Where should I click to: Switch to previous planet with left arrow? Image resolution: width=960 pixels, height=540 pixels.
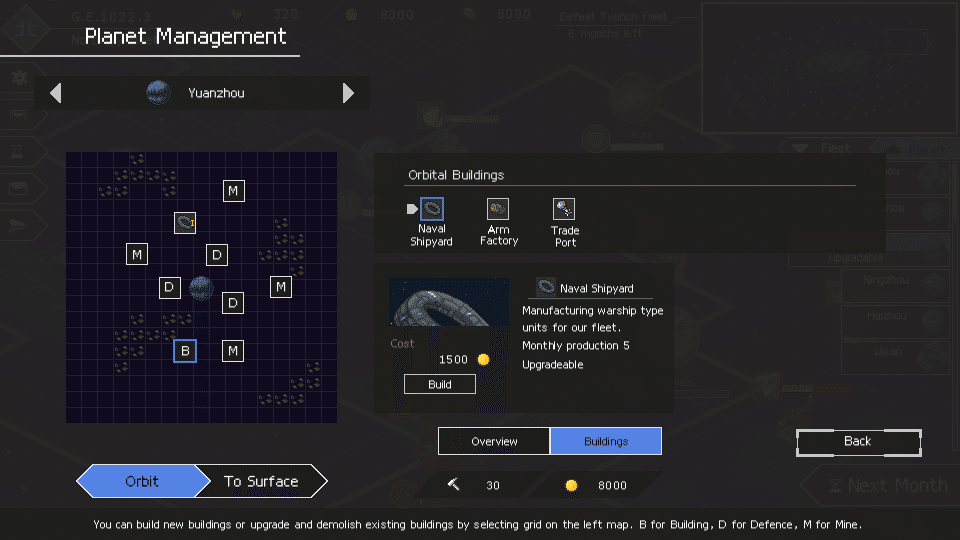56,93
